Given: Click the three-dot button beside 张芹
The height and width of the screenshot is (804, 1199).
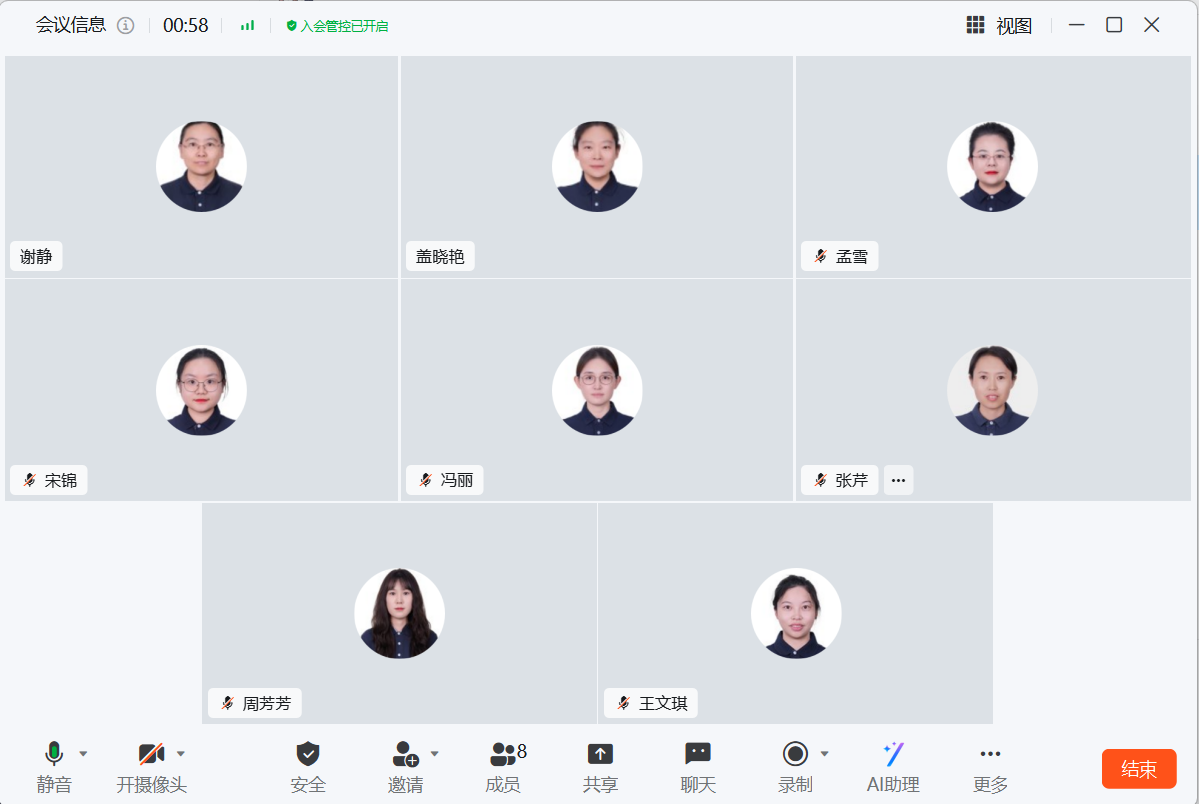Looking at the screenshot, I should click(898, 480).
